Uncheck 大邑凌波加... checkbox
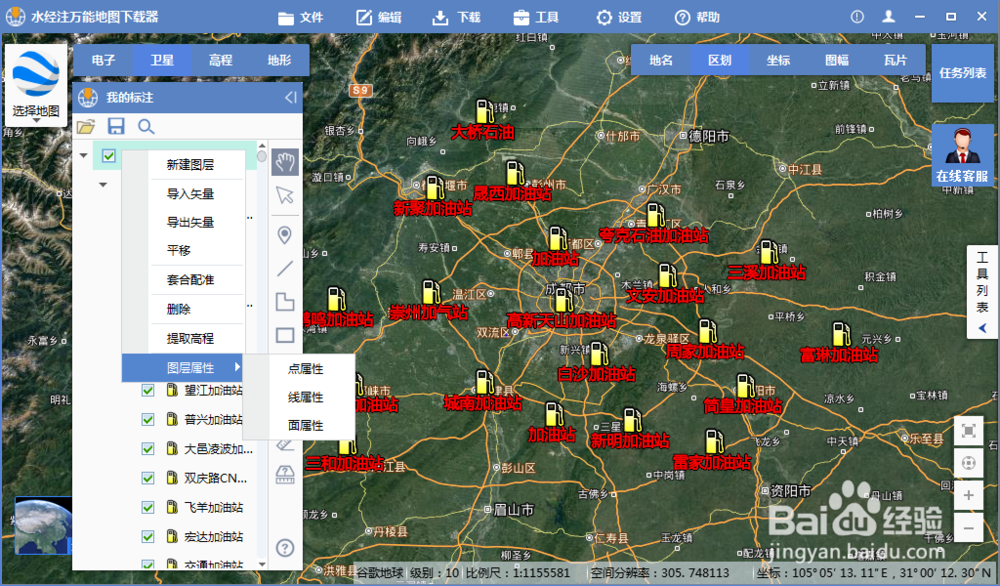Image resolution: width=1000 pixels, height=586 pixels. [147, 449]
